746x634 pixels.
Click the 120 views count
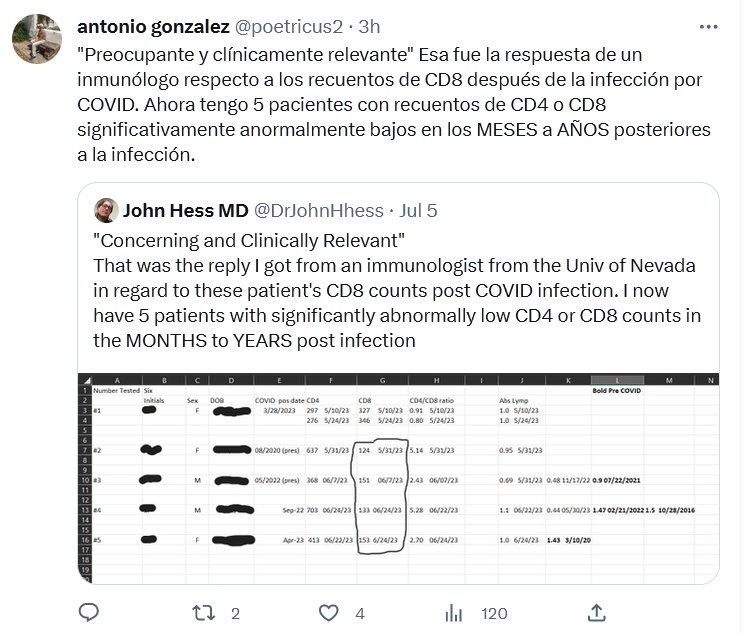click(494, 613)
